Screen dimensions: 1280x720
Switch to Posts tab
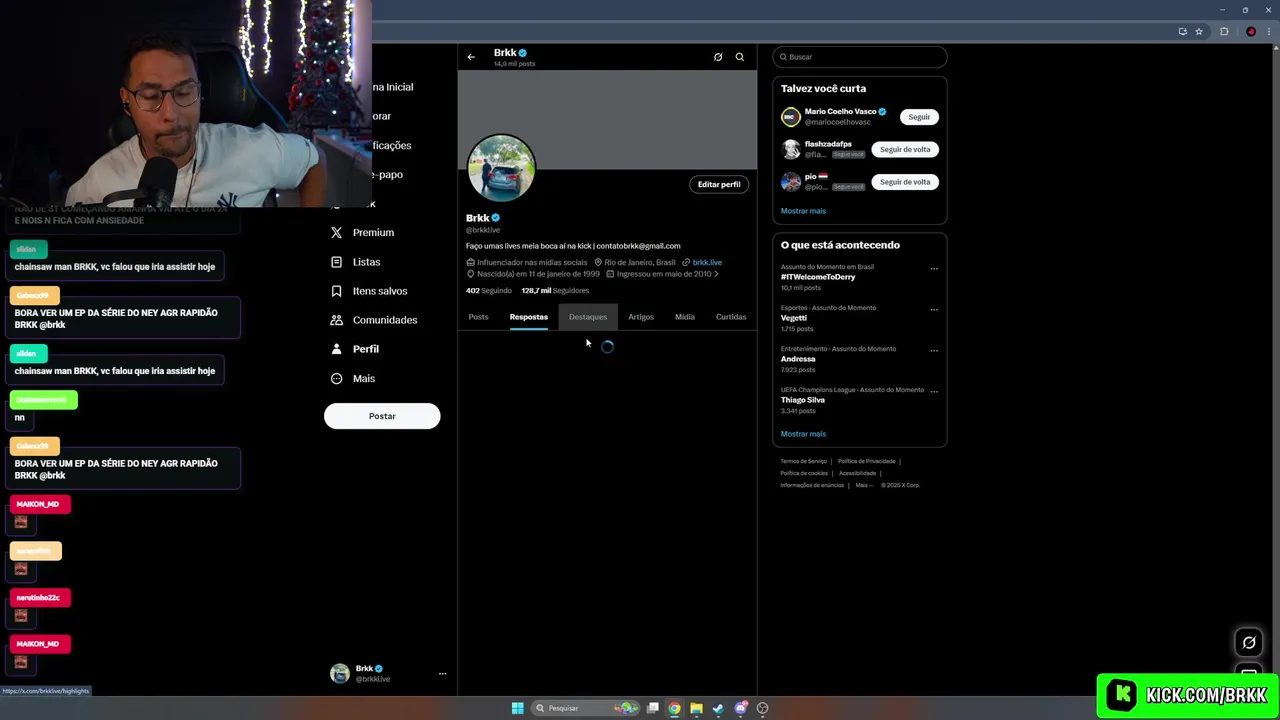[478, 317]
